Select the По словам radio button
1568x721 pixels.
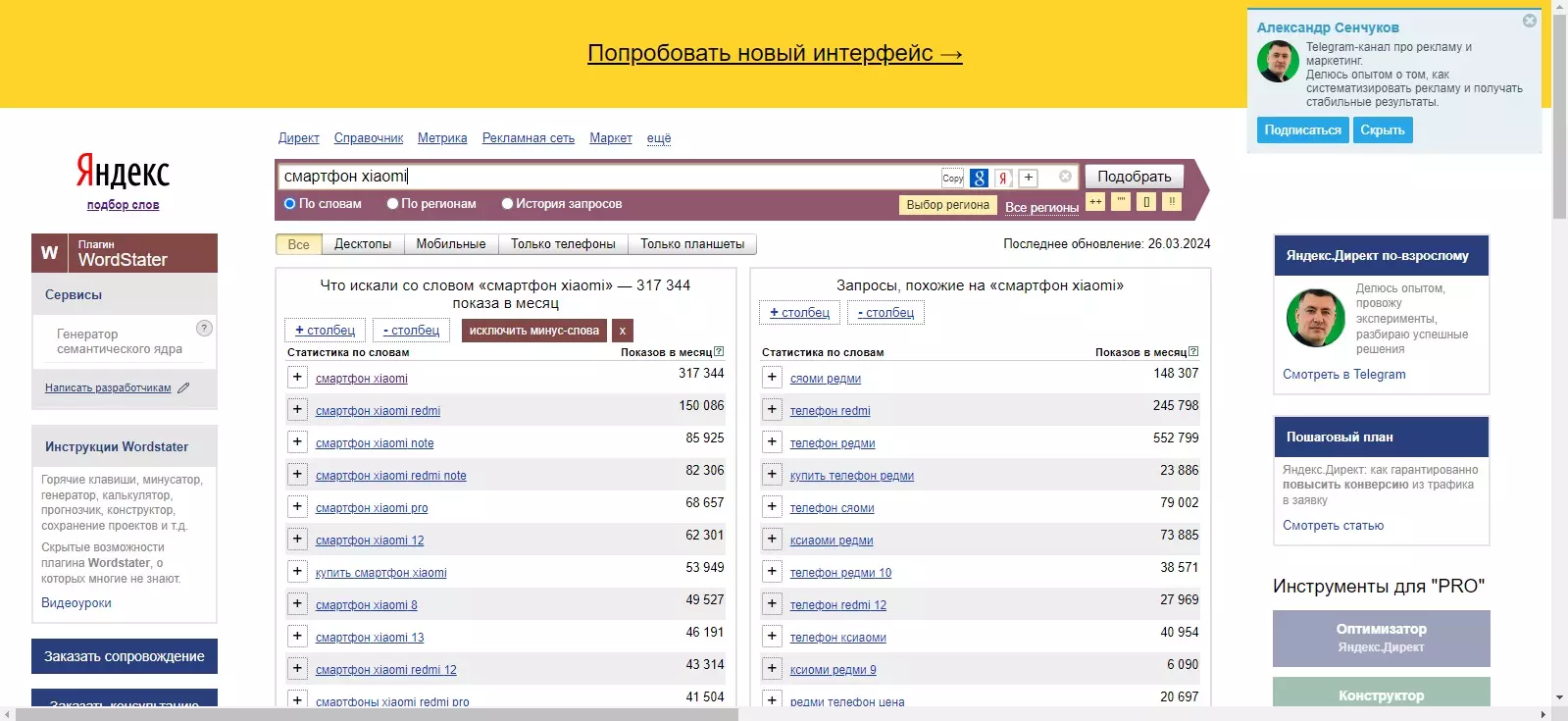coord(290,204)
